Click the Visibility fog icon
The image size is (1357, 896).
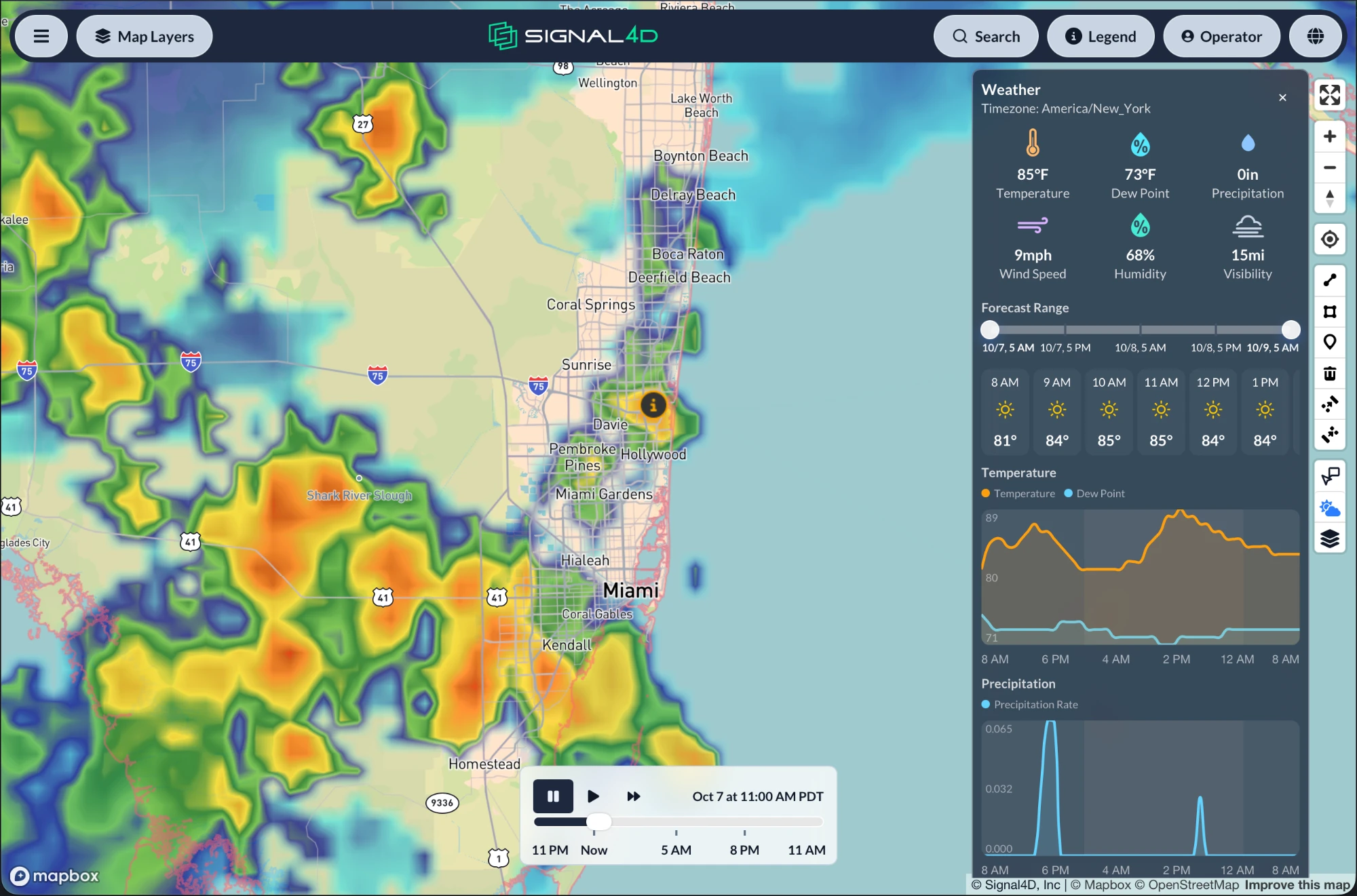1248,226
